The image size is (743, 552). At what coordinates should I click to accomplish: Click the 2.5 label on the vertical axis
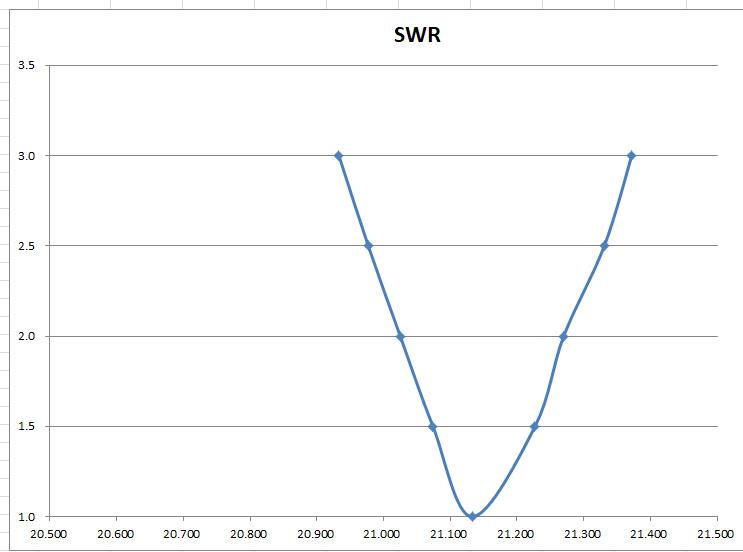(x=27, y=246)
